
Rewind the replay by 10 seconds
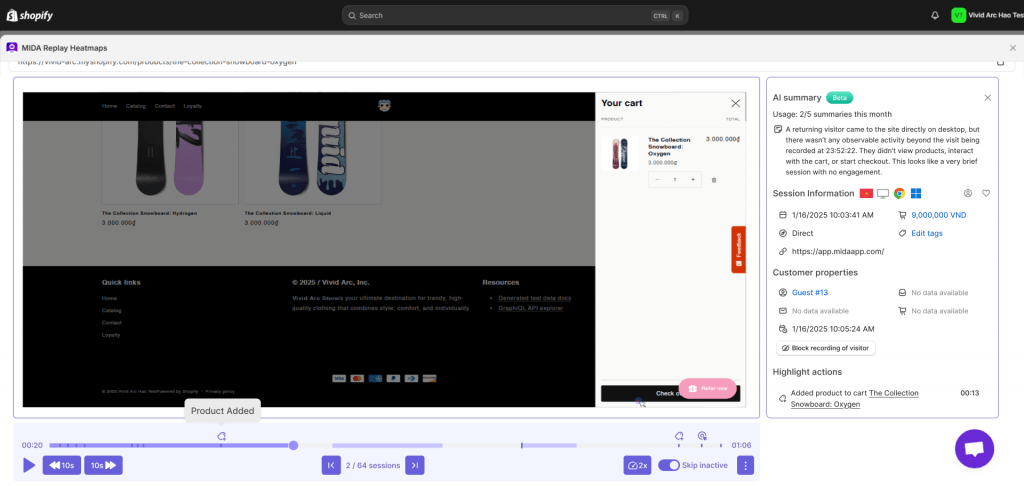tap(62, 465)
